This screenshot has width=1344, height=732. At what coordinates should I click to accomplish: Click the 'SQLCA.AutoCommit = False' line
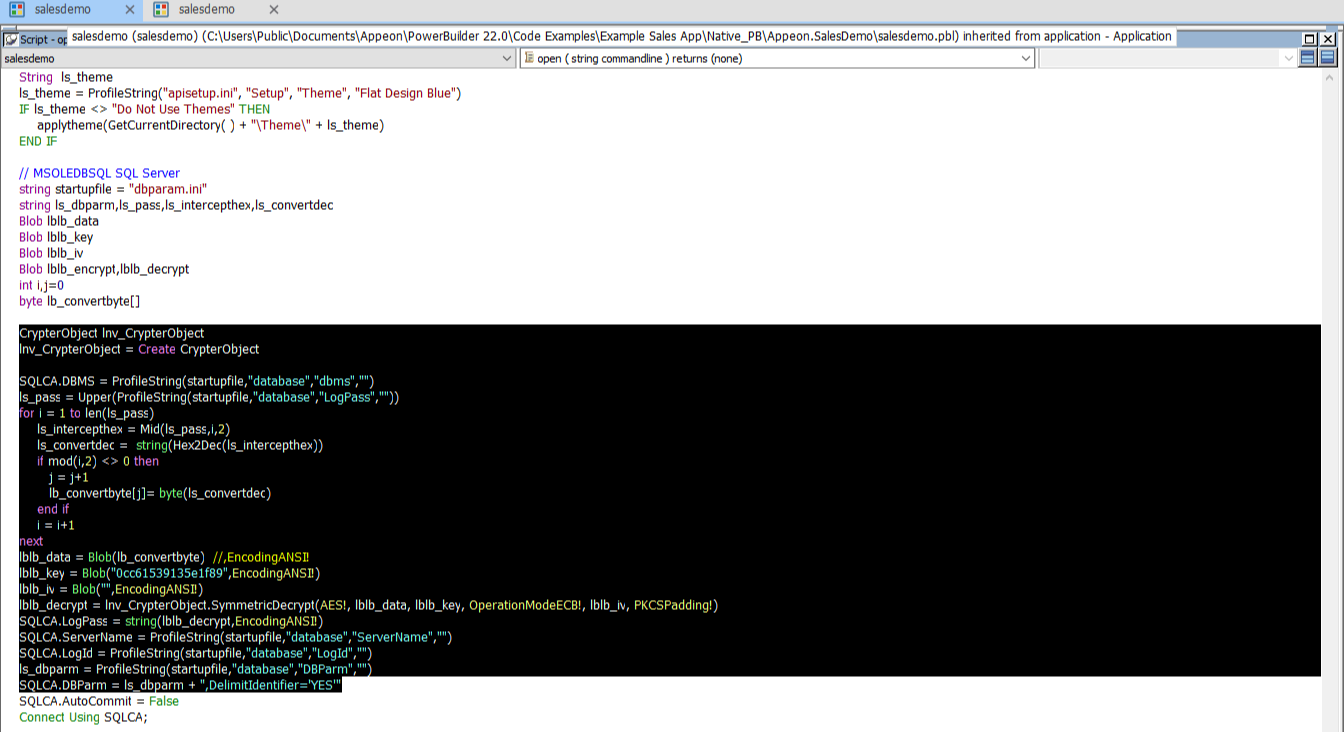[99, 701]
